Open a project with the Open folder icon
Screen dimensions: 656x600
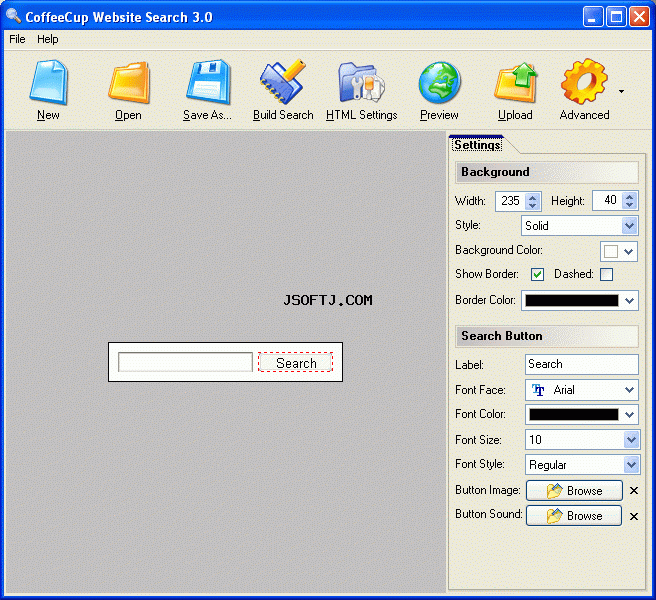pos(128,82)
